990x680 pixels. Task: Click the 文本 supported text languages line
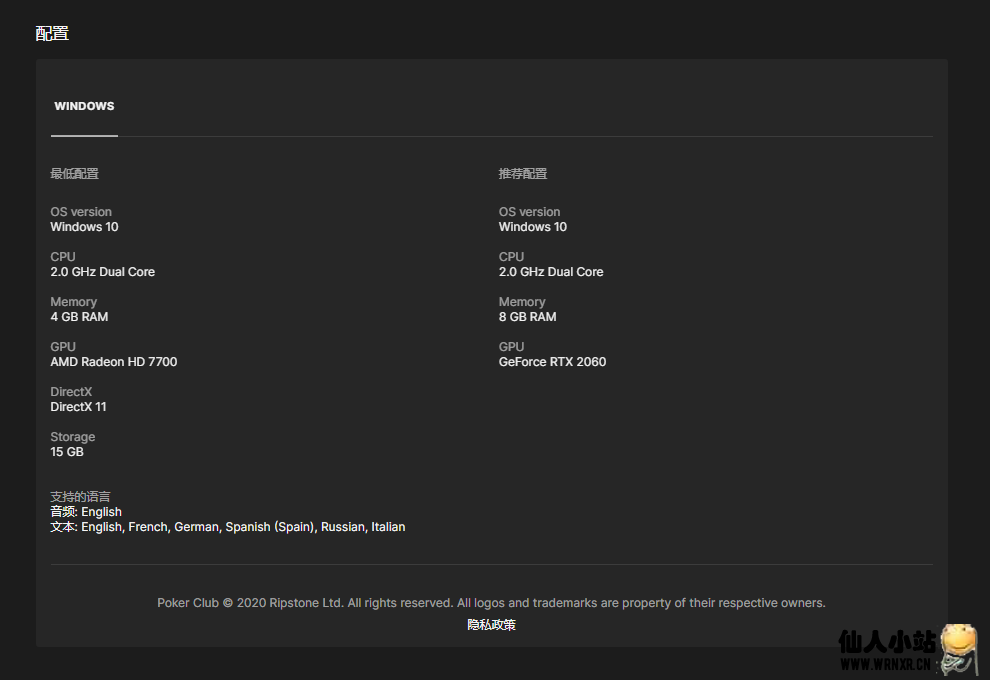[x=228, y=527]
